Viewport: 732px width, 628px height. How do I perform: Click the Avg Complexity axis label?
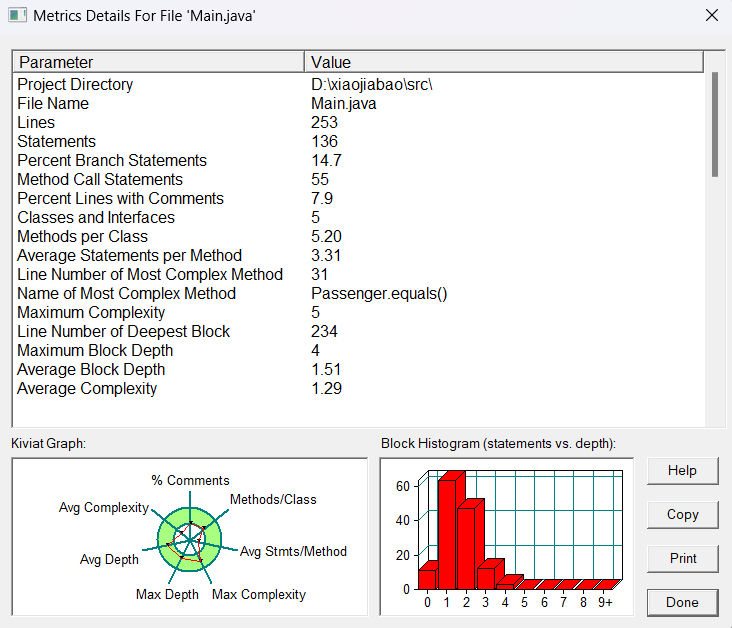coord(104,508)
